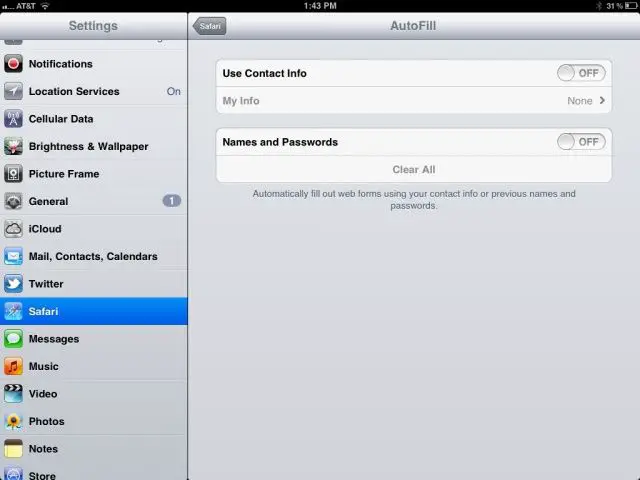Tap the Notes yellow notepad icon
This screenshot has width=640, height=480.
click(13, 449)
